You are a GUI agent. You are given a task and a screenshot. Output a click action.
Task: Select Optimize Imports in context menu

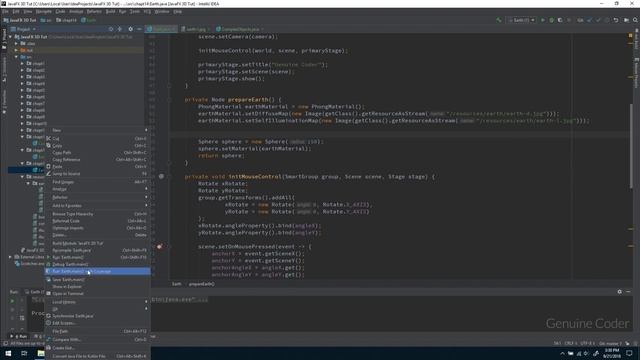coord(98,228)
